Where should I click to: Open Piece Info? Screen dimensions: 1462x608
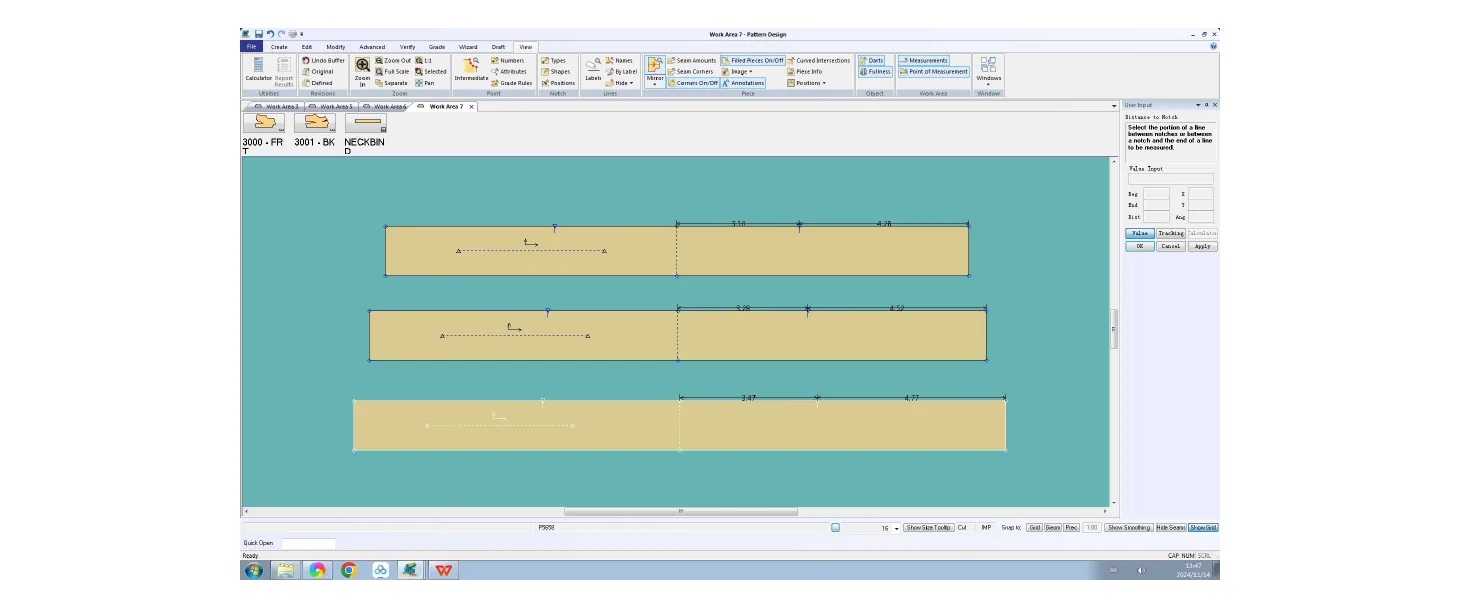pyautogui.click(x=805, y=72)
